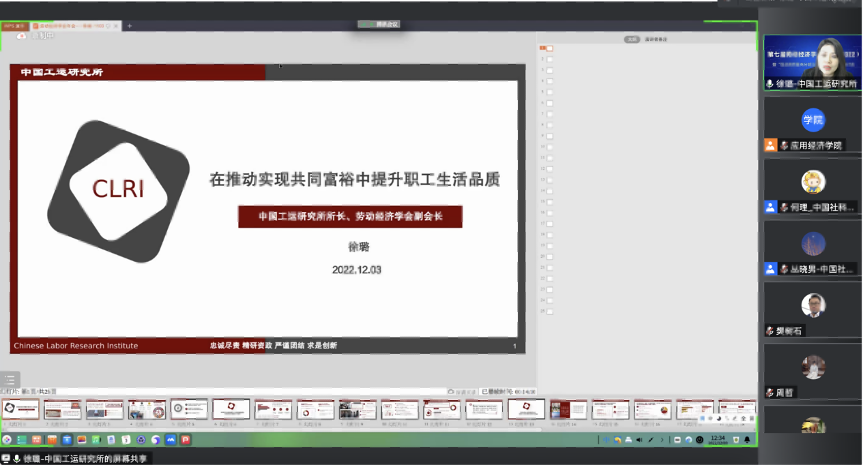Open the blue Tencent Meeting icon in taskbar
The image size is (864, 466).
(170, 440)
